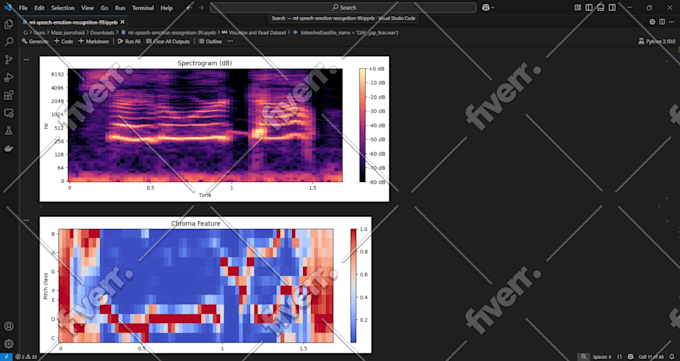Viewport: 680px width, 361px height.
Task: Click the braces language mode status icon
Action: [x=619, y=357]
